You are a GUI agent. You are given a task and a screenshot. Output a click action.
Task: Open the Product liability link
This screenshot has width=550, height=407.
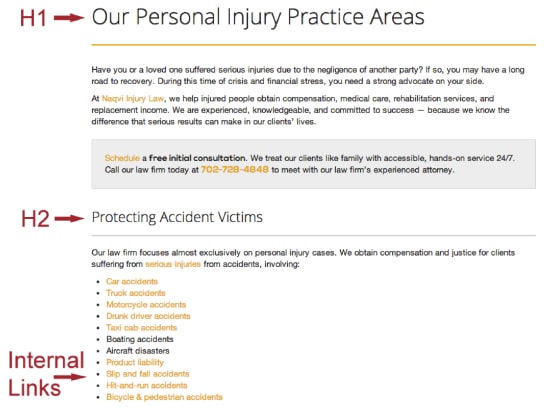[135, 362]
